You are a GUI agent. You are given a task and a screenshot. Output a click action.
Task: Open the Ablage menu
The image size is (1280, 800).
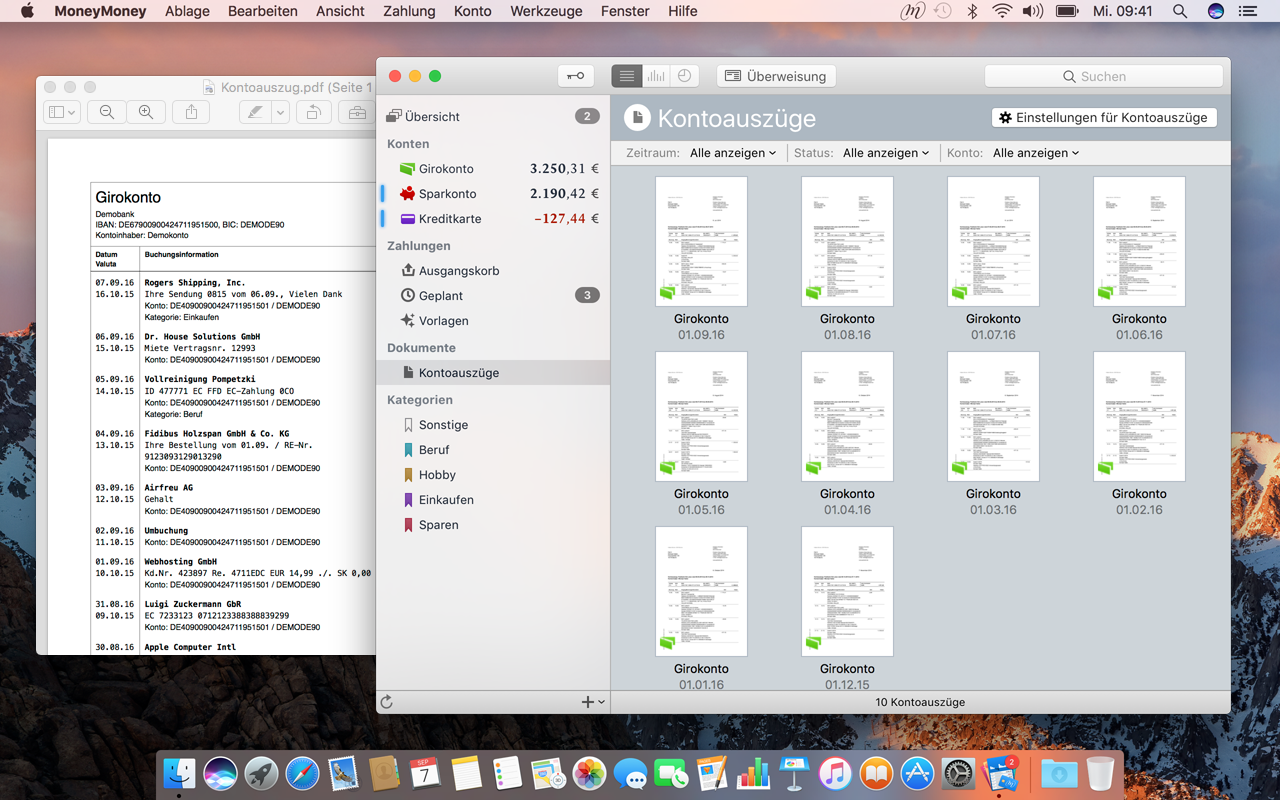point(187,11)
